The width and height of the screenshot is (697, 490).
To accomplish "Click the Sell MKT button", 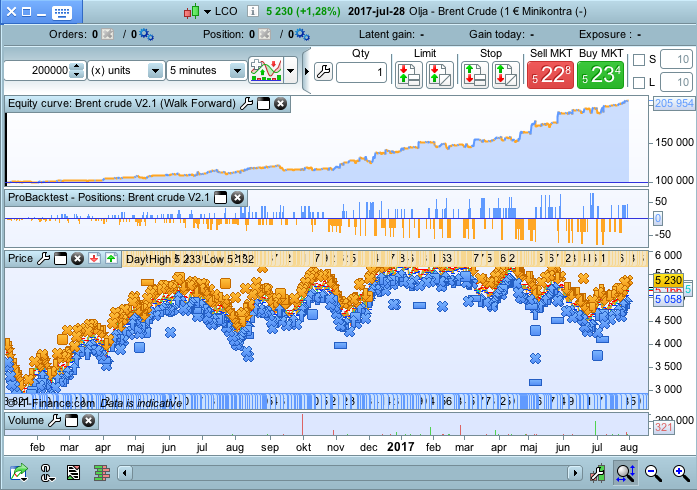I will pos(551,73).
